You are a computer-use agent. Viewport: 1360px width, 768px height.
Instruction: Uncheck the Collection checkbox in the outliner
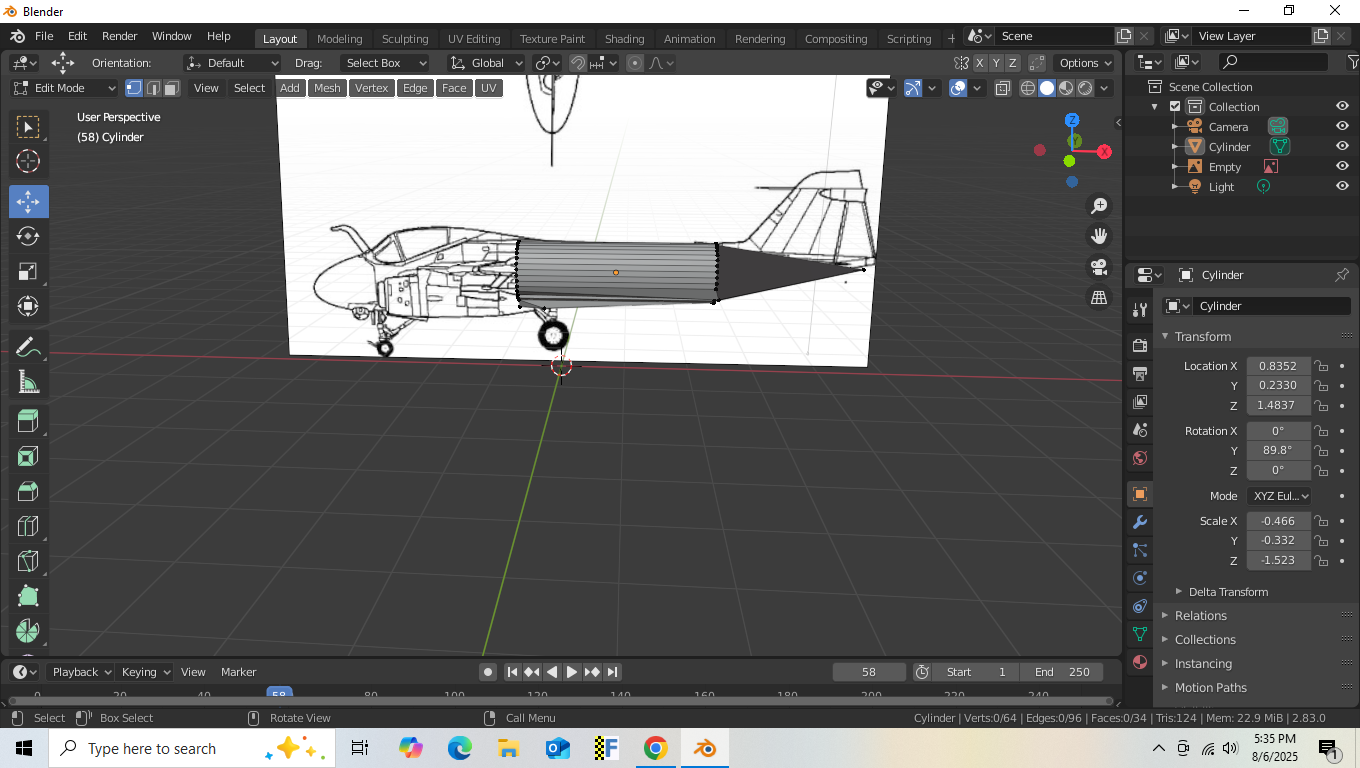(1175, 107)
